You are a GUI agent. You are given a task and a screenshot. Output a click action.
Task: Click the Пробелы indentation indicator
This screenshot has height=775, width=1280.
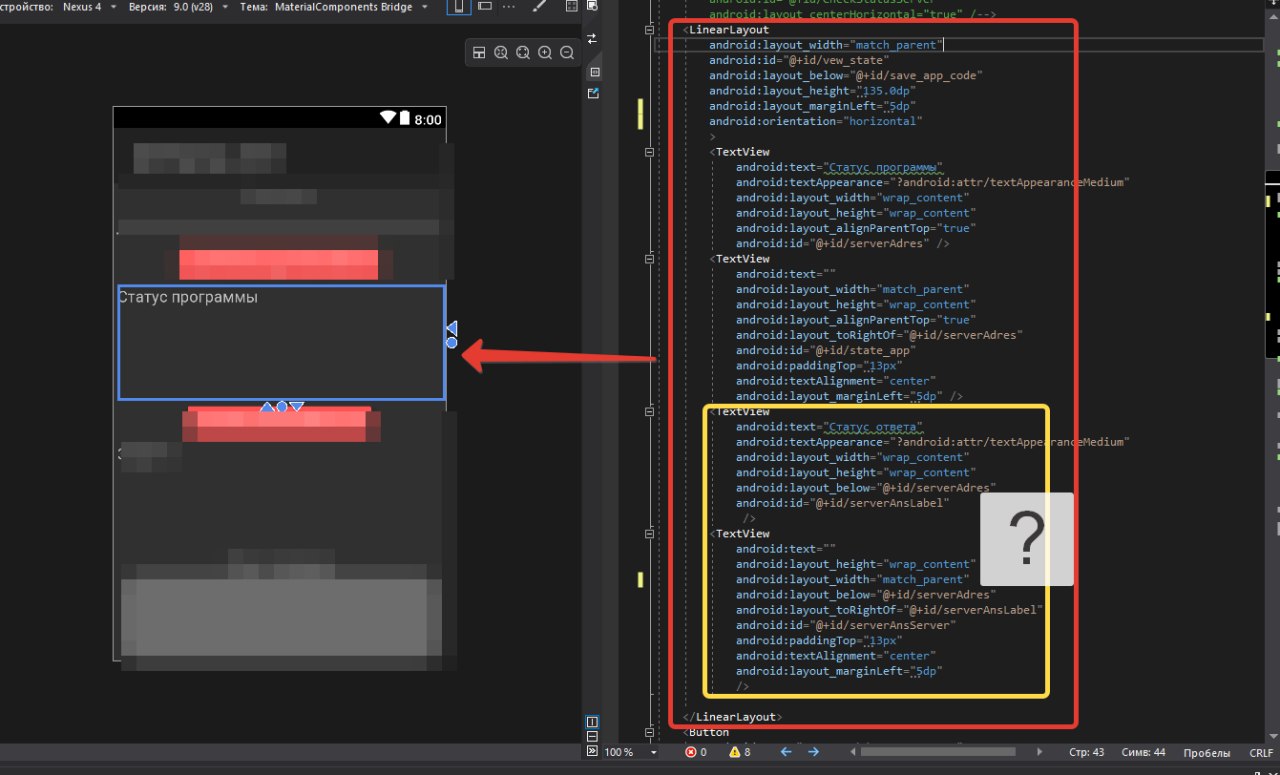[x=1206, y=752]
